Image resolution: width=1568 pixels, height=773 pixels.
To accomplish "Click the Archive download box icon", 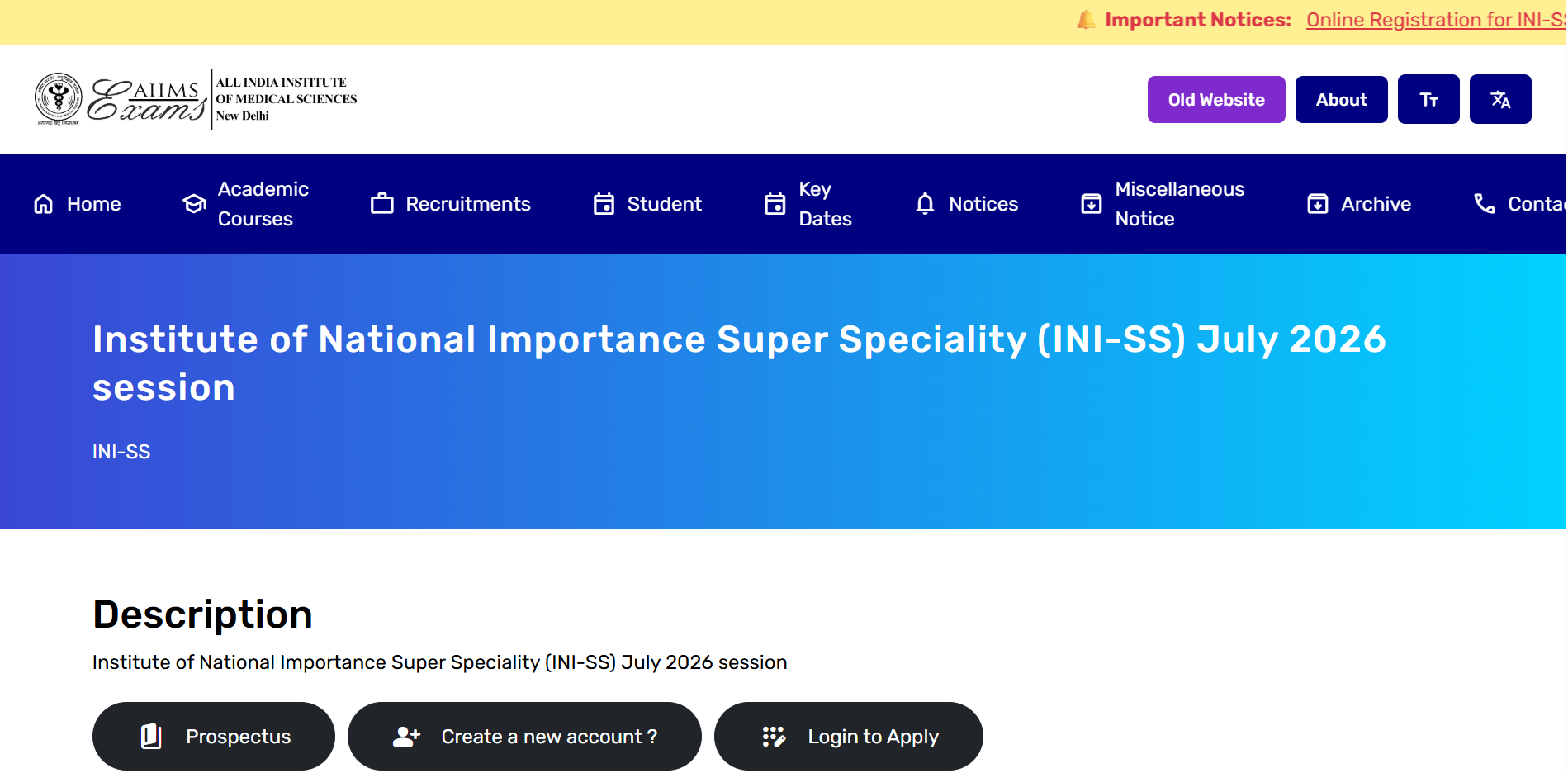I will pyautogui.click(x=1317, y=204).
